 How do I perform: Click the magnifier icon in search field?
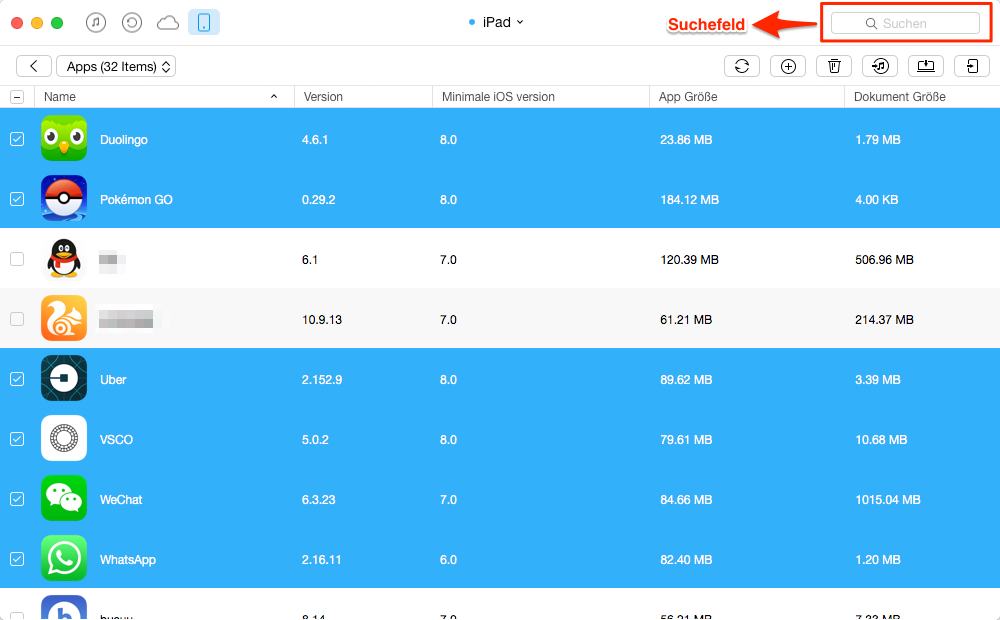coord(871,24)
